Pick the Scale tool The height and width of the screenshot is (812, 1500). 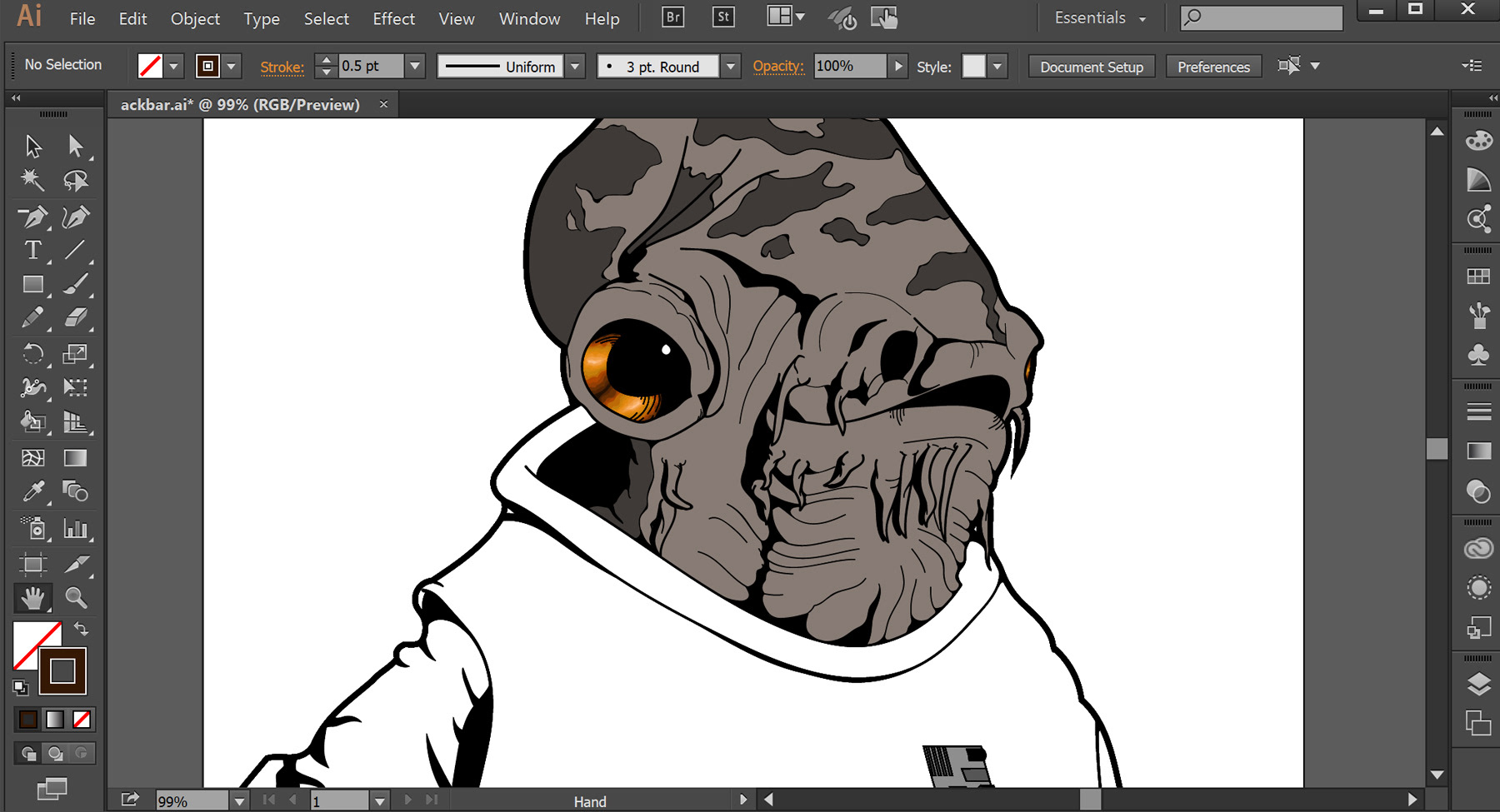coord(76,354)
